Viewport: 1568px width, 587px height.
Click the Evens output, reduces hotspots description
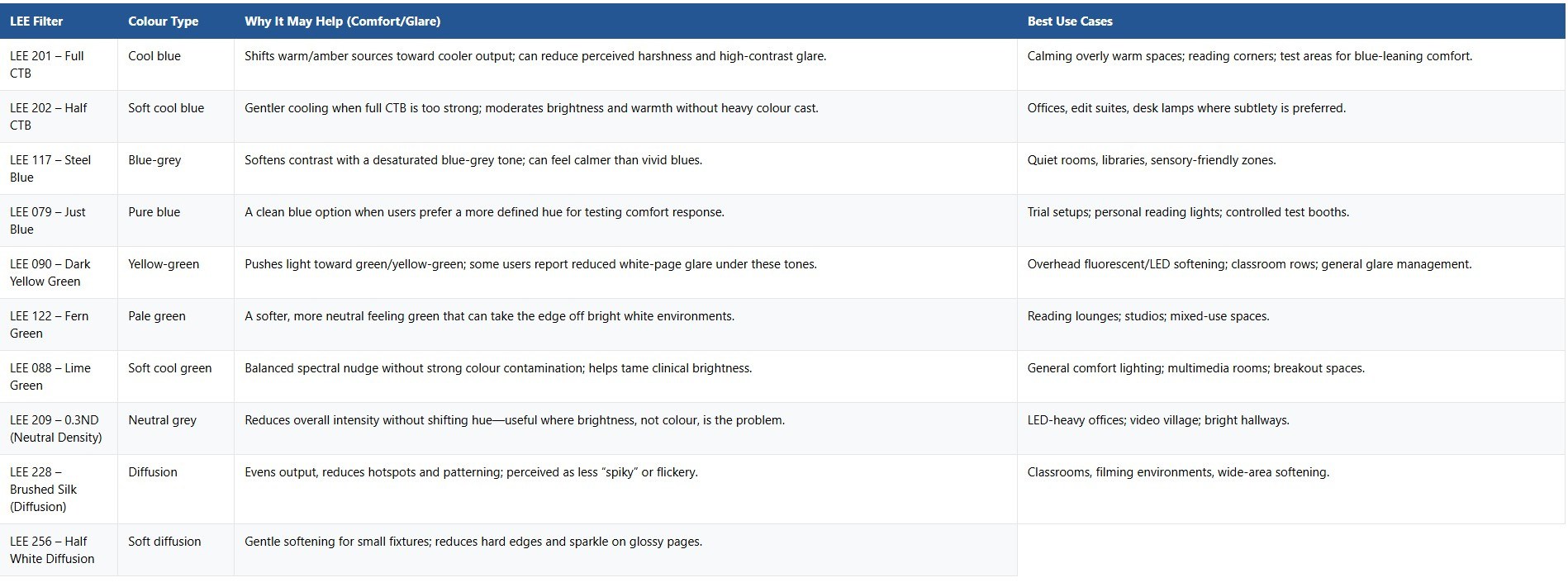[471, 472]
